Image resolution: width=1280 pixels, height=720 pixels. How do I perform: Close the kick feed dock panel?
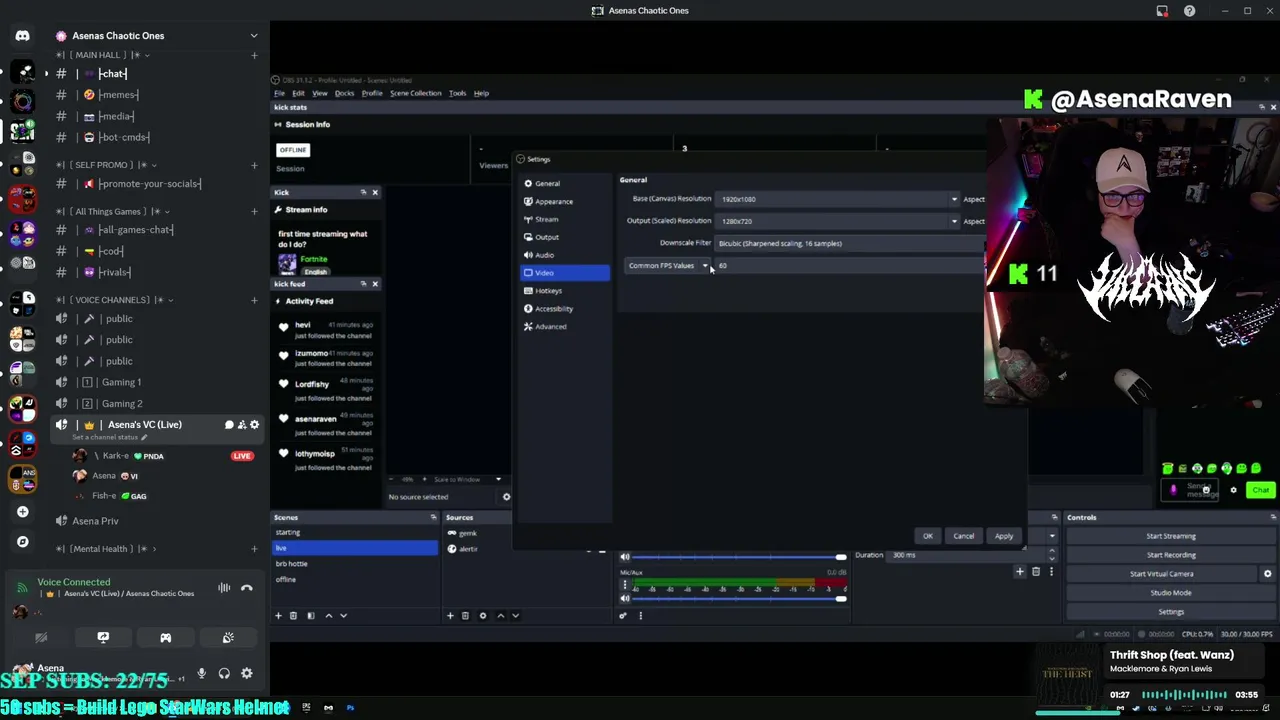point(375,284)
